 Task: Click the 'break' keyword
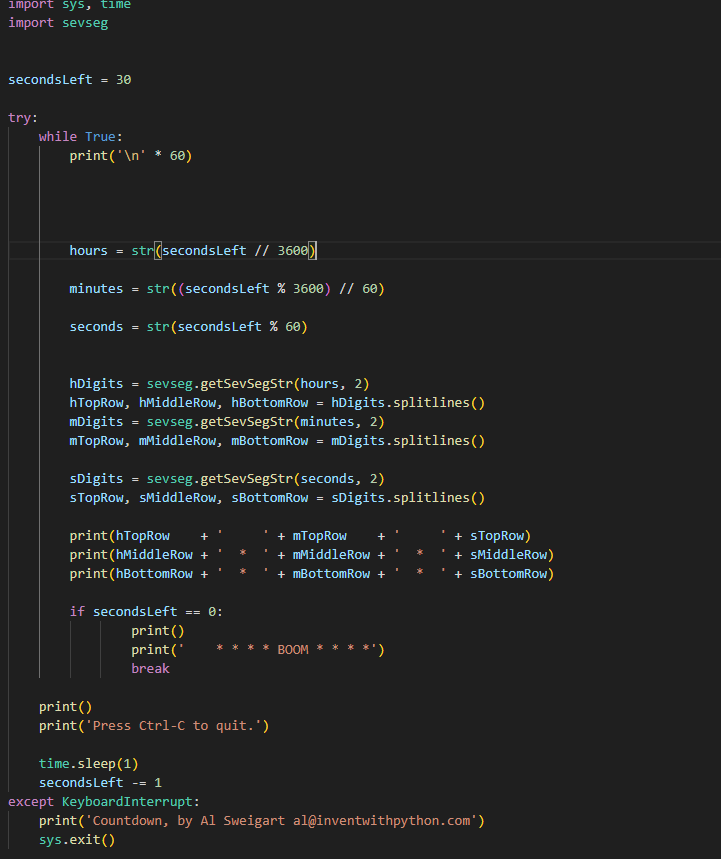point(150,668)
